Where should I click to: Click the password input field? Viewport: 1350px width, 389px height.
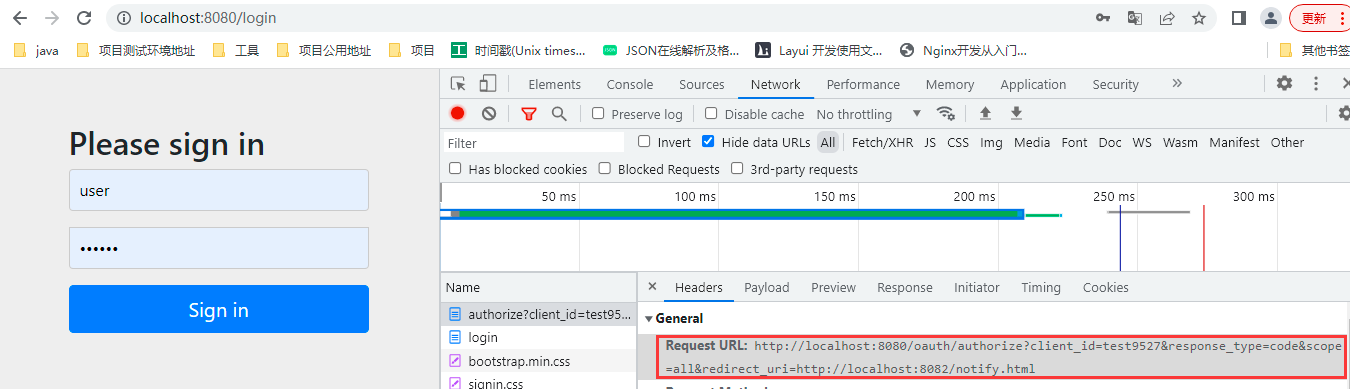click(219, 248)
